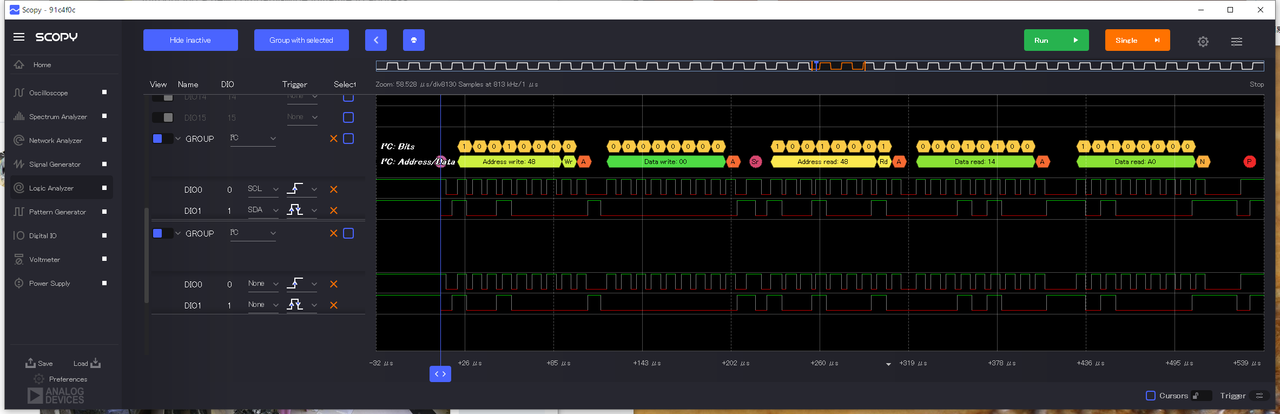Viewport: 1280px width, 414px height.
Task: Open the general menu icon next to the gear
Action: pos(1237,41)
